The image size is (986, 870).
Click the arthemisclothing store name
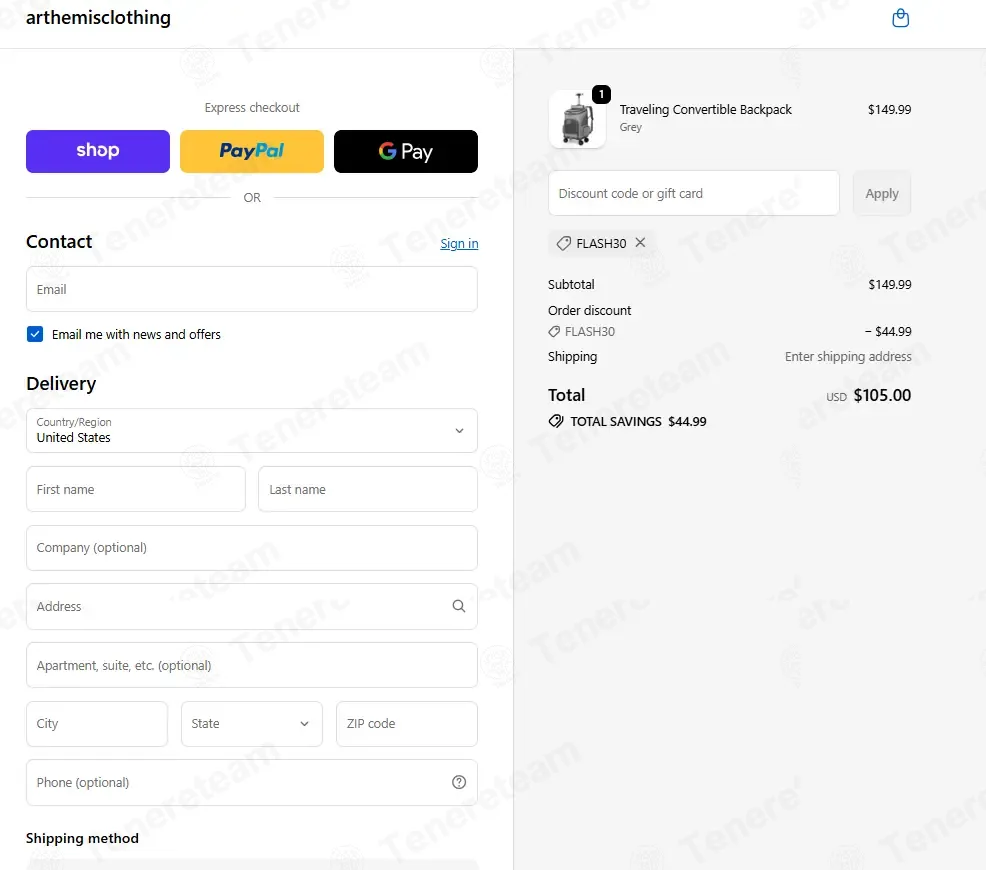pos(98,18)
